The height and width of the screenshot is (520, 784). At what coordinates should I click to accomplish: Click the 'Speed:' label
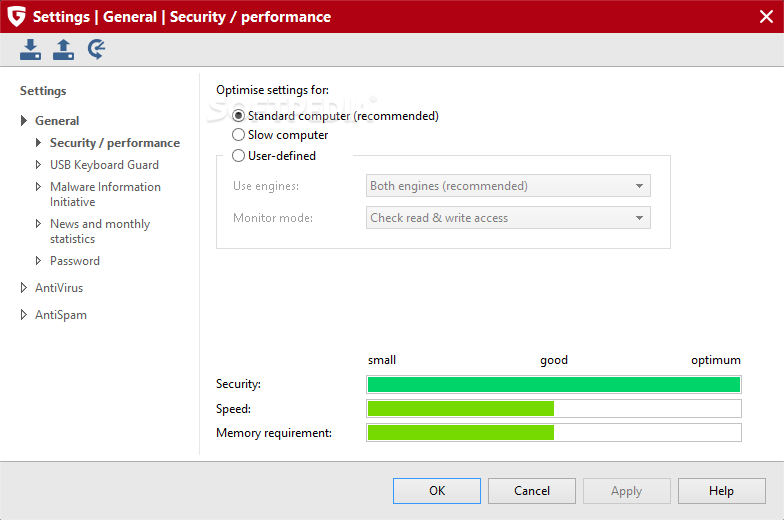(x=234, y=409)
